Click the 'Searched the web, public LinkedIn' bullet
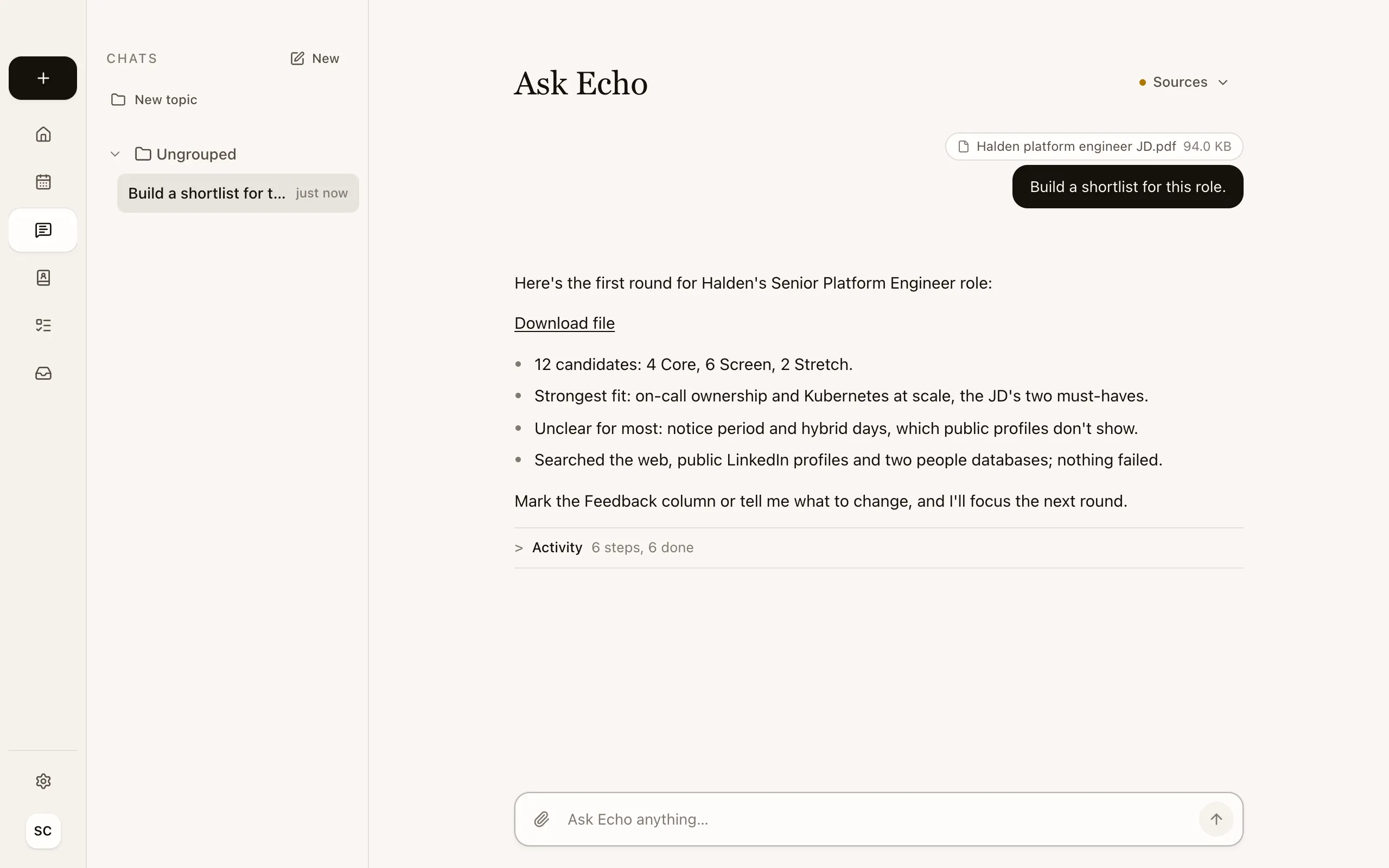Viewport: 1389px width, 868px height. [848, 460]
